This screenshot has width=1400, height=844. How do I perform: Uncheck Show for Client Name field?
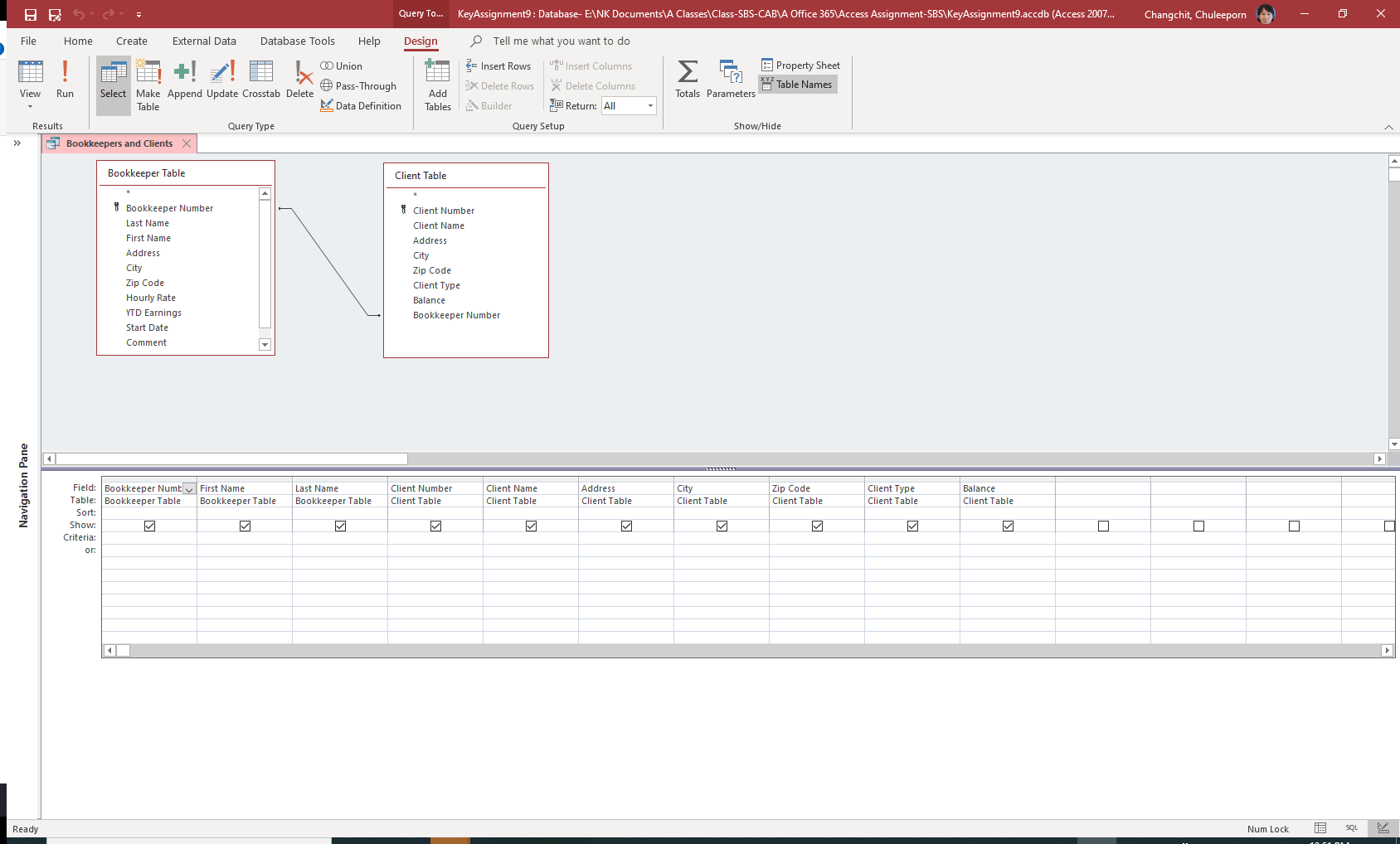[x=530, y=525]
